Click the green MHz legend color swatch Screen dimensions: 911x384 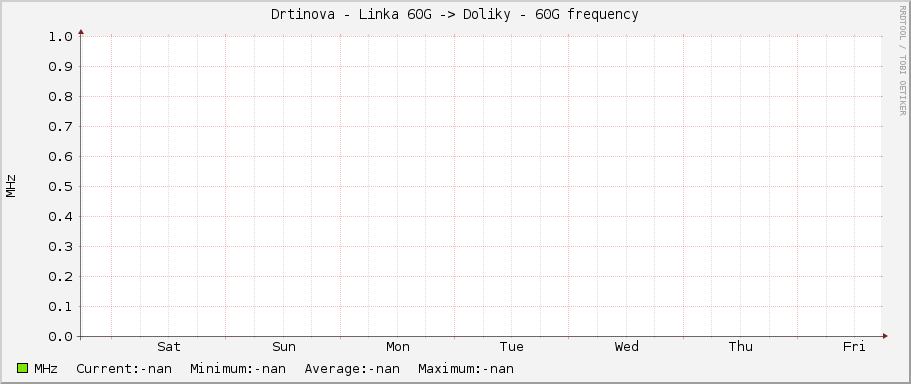point(23,368)
